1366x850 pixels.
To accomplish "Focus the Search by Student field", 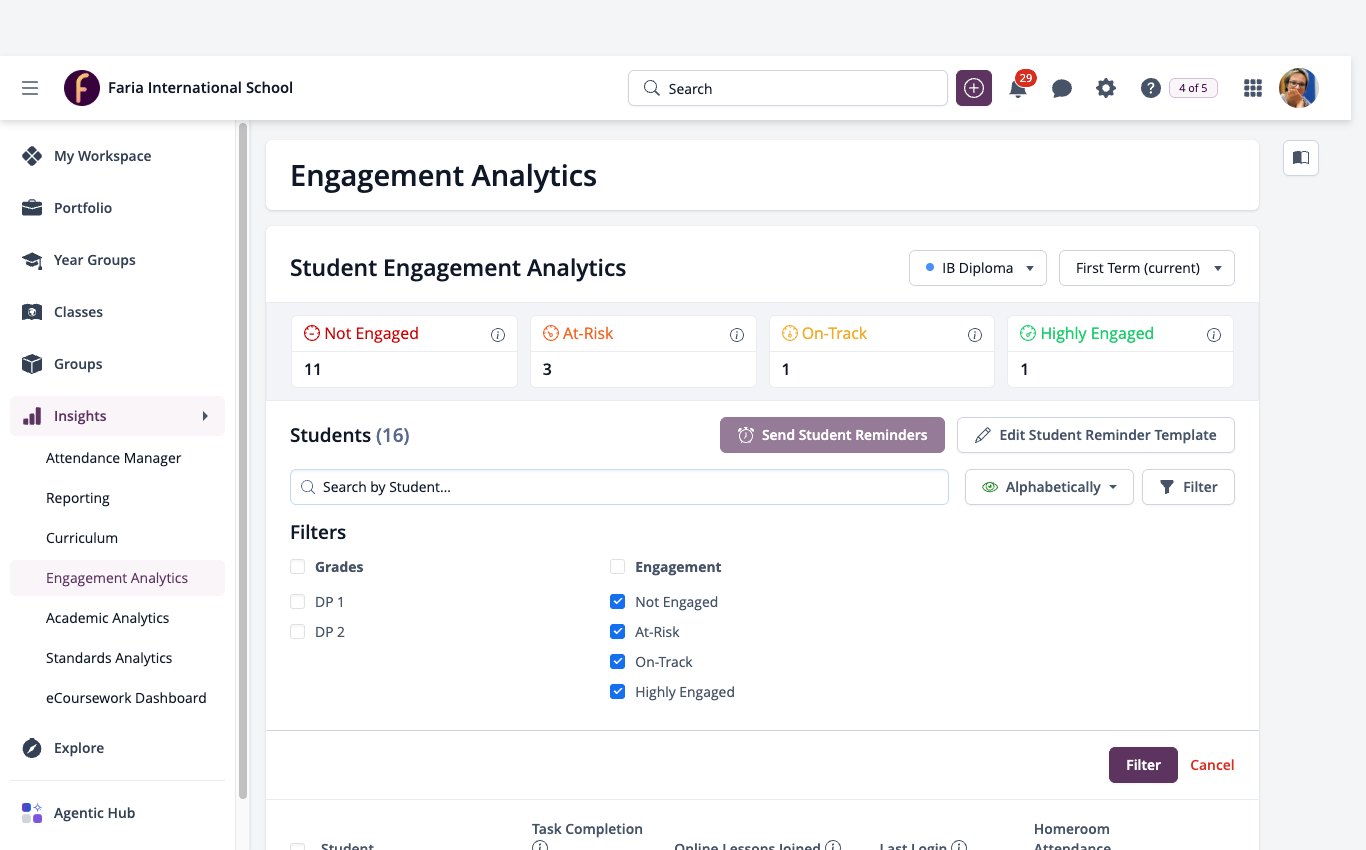I will (x=619, y=487).
